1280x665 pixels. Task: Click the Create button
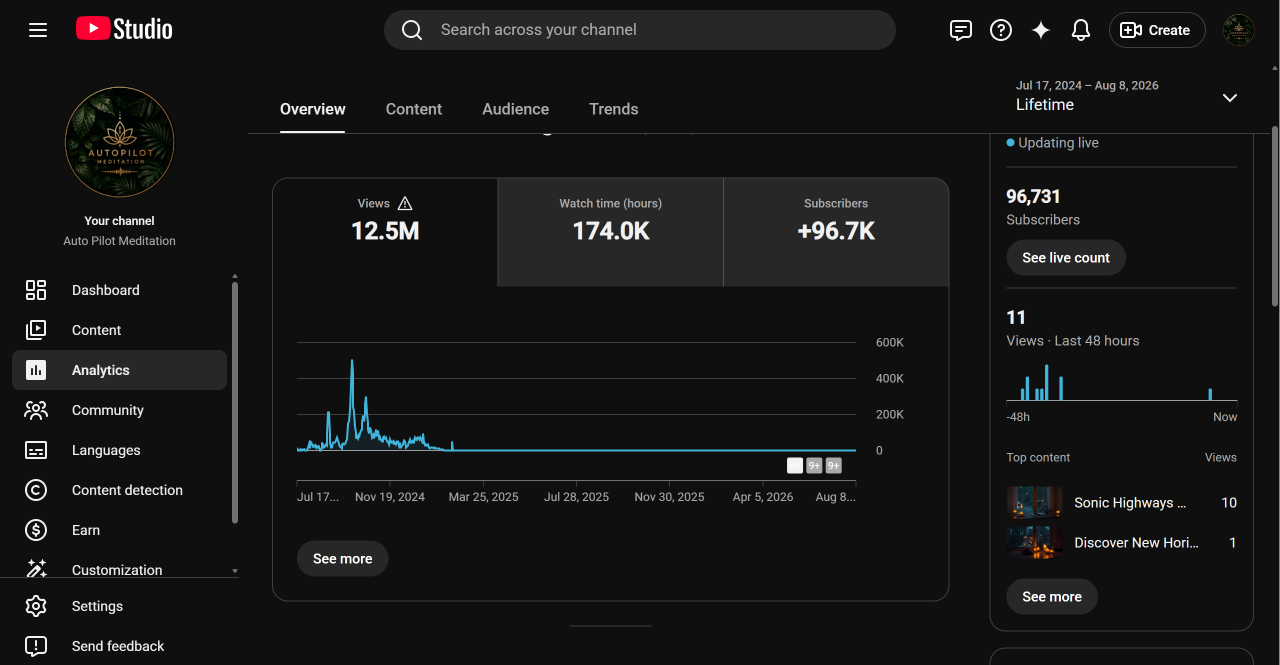point(1157,30)
